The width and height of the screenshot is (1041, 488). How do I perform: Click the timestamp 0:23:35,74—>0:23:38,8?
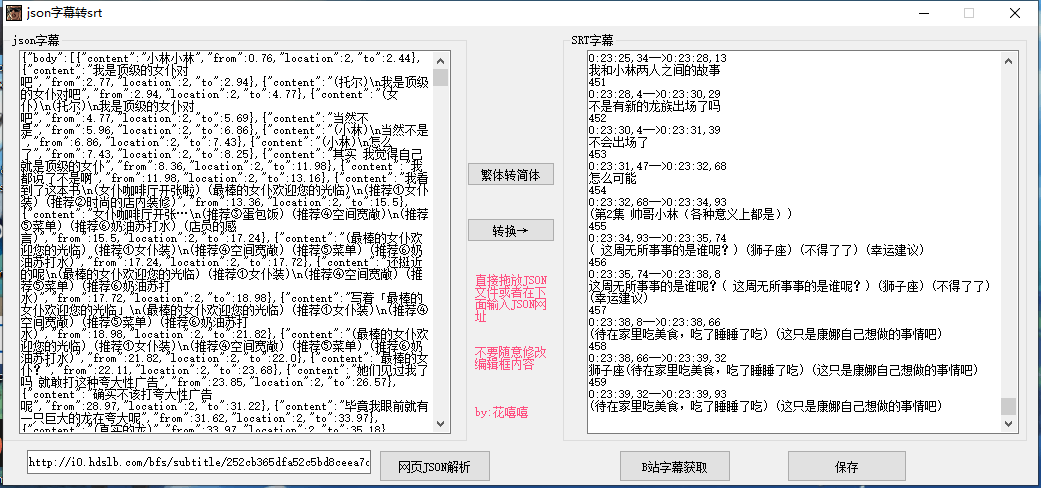(x=654, y=274)
